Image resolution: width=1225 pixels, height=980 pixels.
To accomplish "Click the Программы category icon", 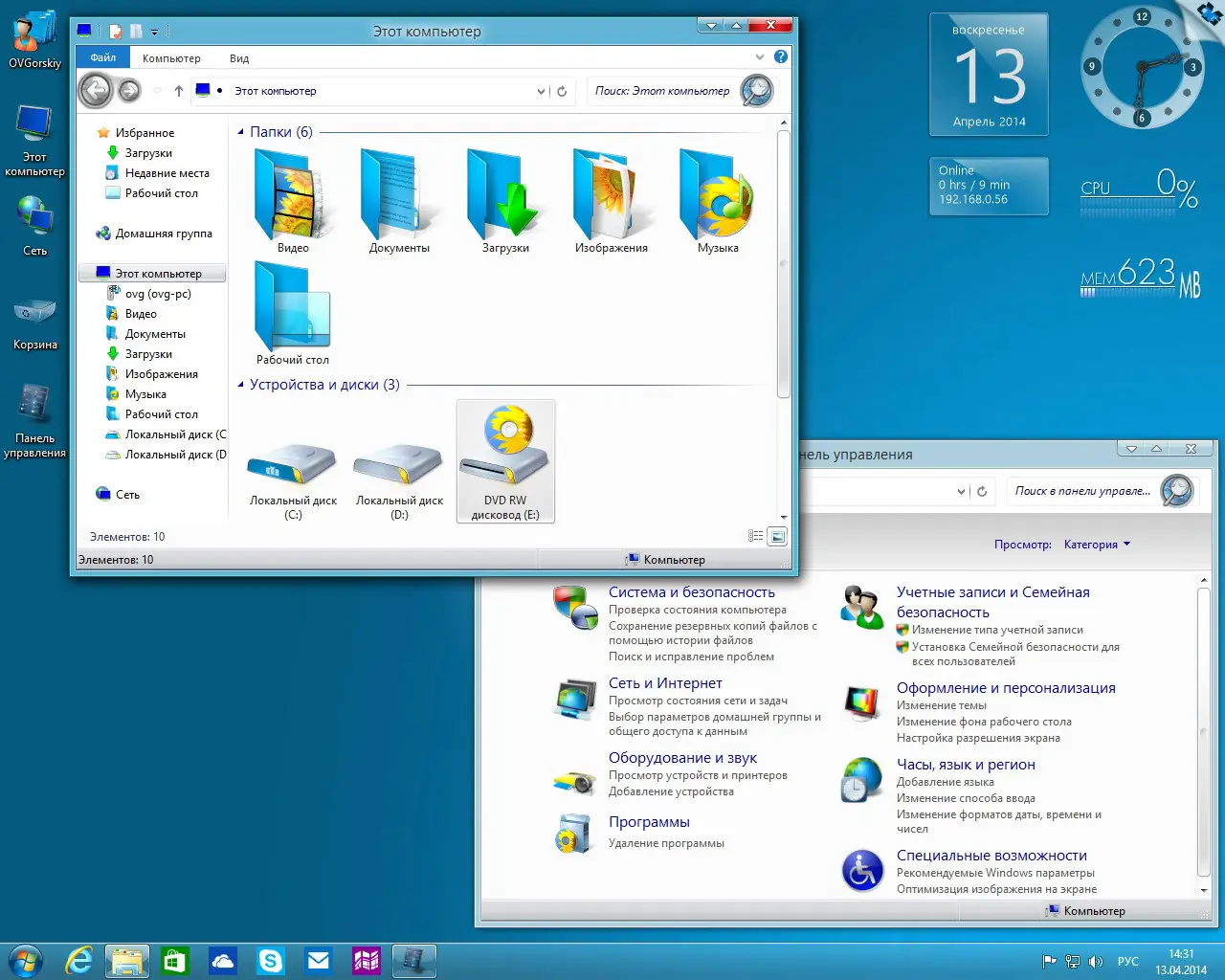I will (576, 833).
